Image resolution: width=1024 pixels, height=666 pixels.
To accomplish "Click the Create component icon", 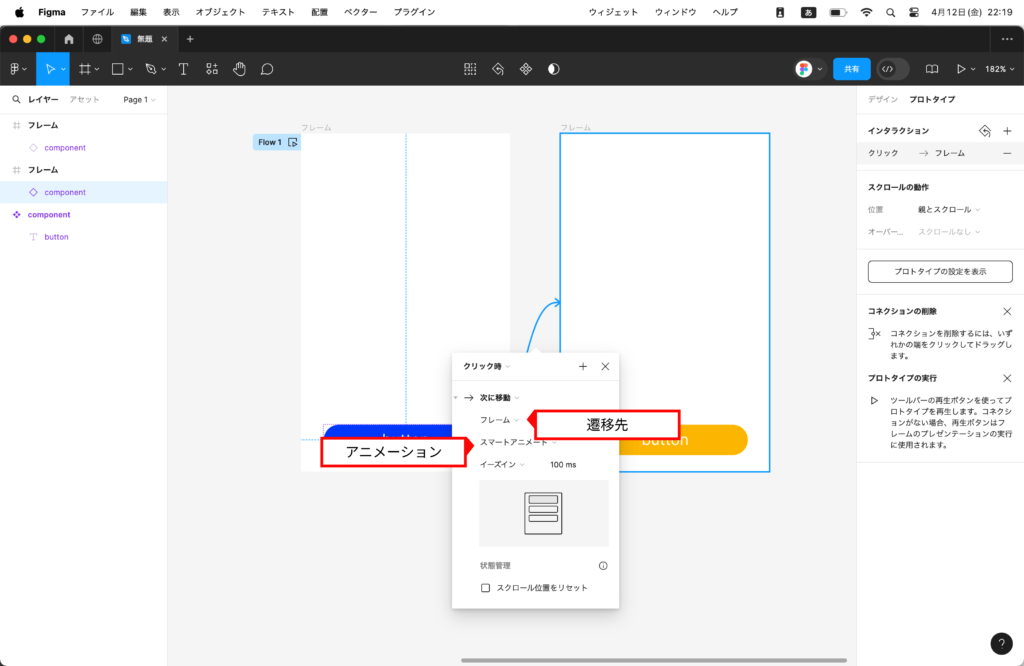I will pos(525,69).
